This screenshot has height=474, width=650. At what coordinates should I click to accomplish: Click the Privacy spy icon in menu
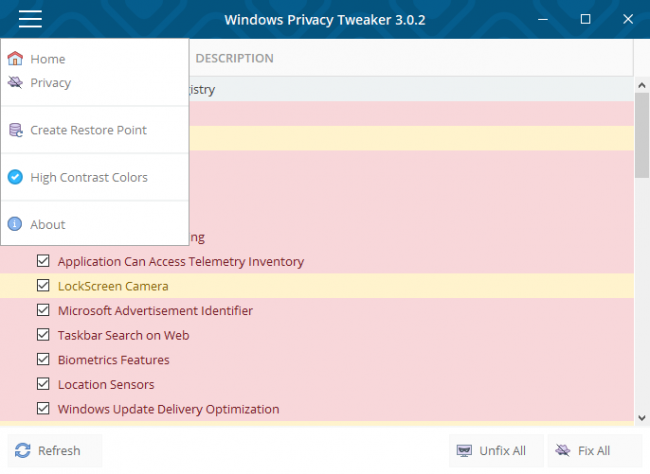[15, 82]
